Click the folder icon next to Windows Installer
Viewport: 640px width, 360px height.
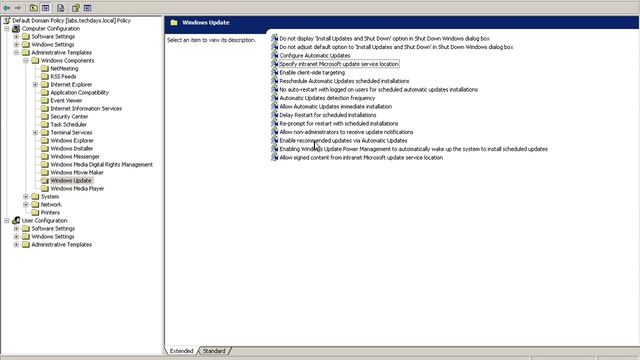pyautogui.click(x=45, y=149)
